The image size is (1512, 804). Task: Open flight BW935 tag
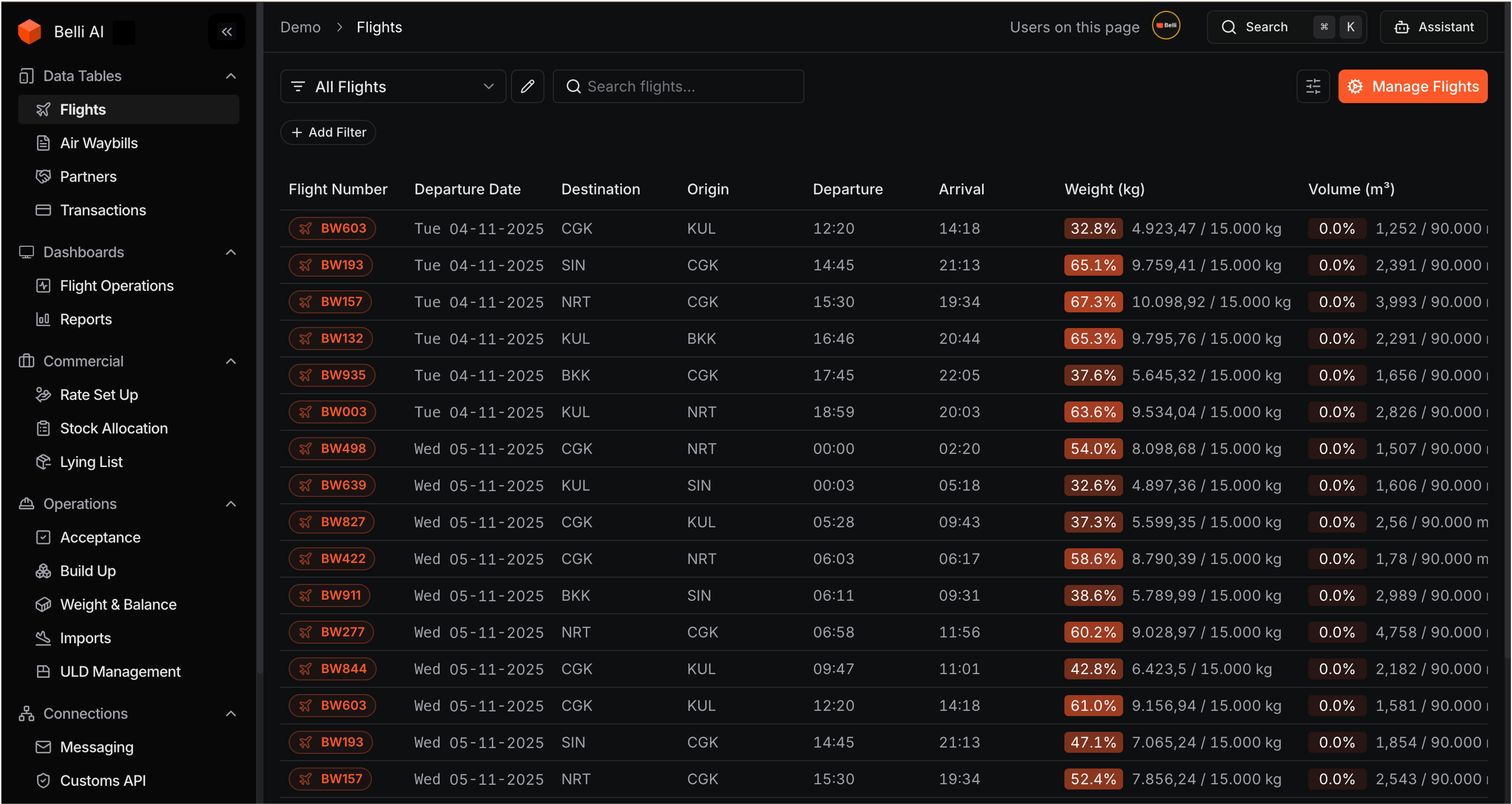332,375
